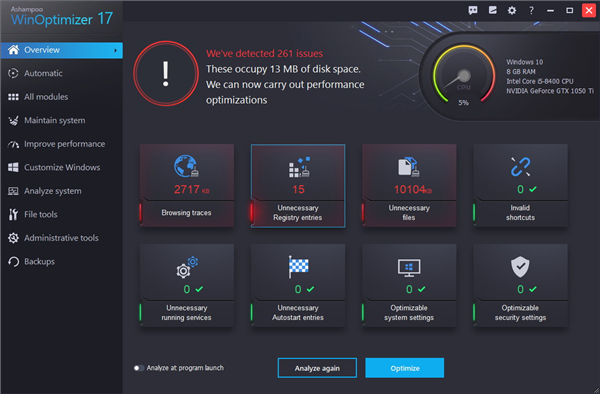600x394 pixels.
Task: Click the Browsing traces globe icon
Action: [186, 166]
